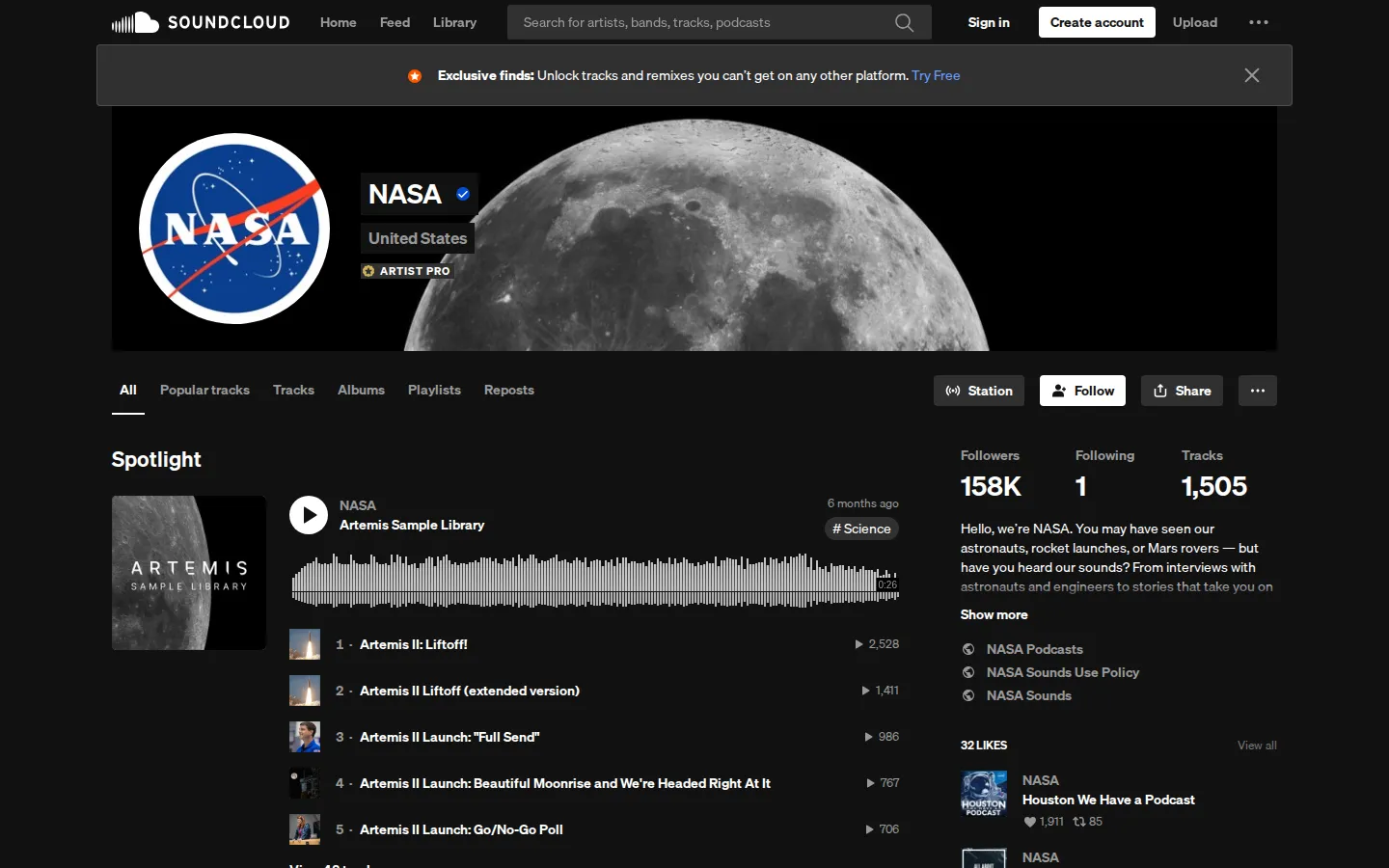The image size is (1389, 868).
Task: Open NASA Podcasts link
Action: coord(1035,649)
